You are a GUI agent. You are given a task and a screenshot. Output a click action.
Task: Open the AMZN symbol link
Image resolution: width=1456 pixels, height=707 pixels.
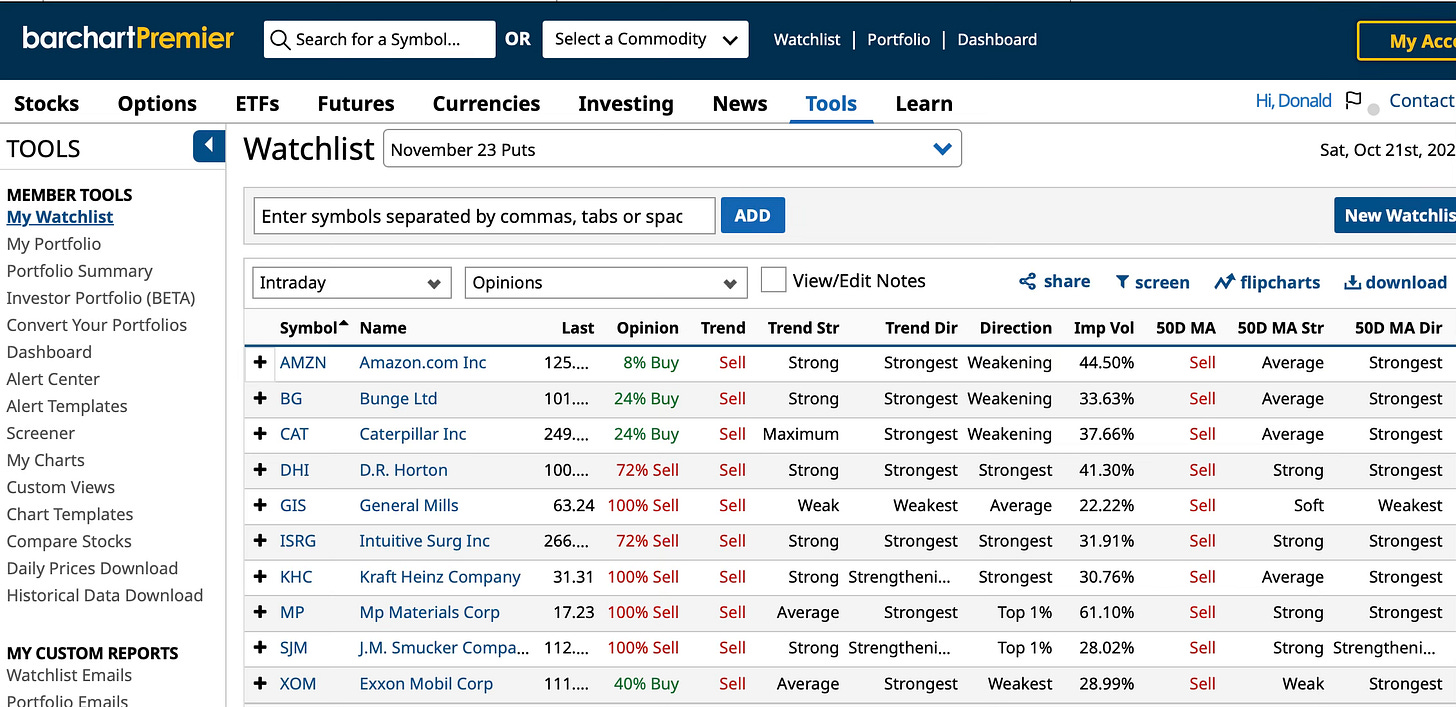point(303,363)
